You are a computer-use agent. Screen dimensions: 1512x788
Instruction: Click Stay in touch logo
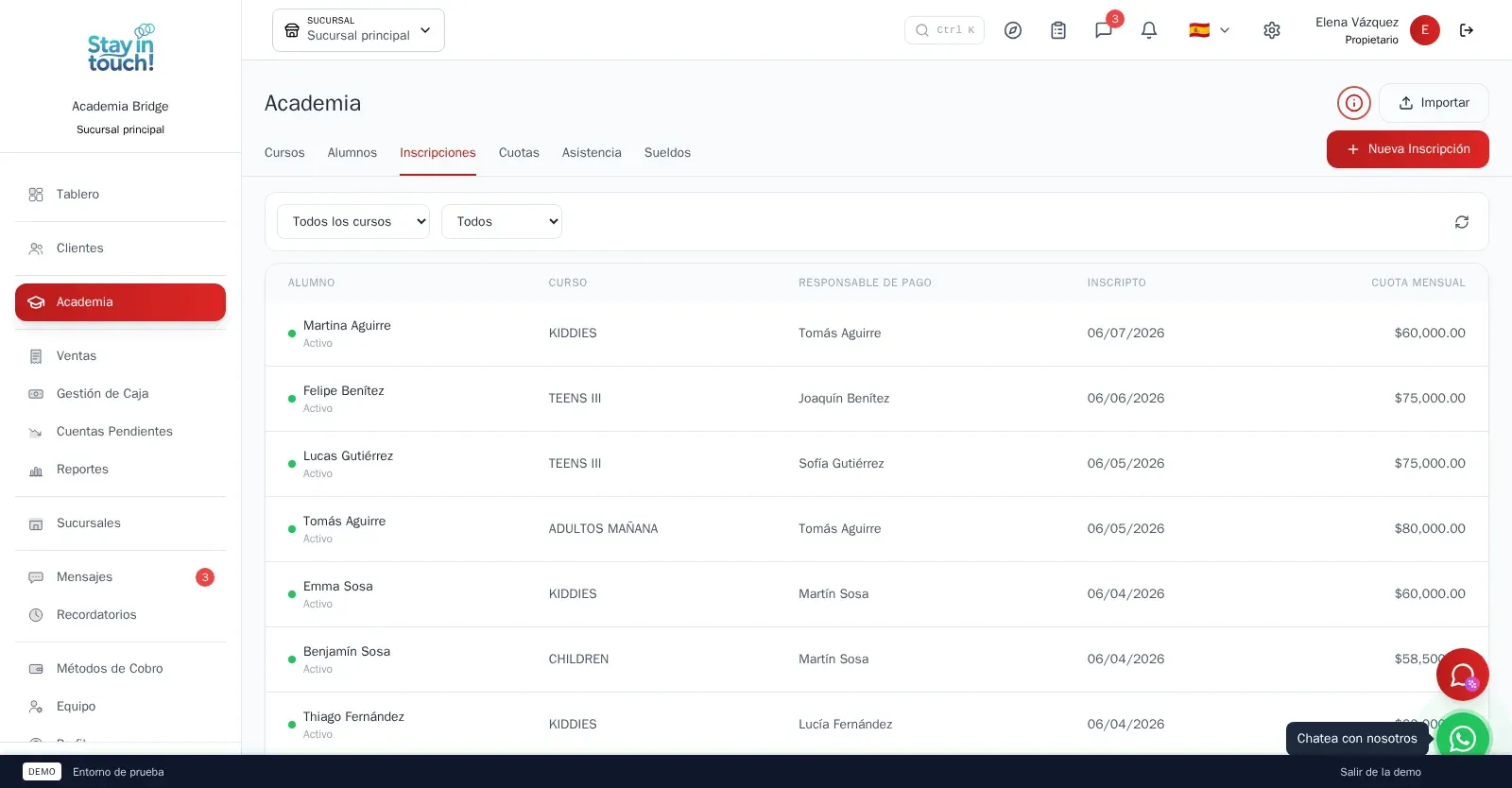pyautogui.click(x=121, y=47)
